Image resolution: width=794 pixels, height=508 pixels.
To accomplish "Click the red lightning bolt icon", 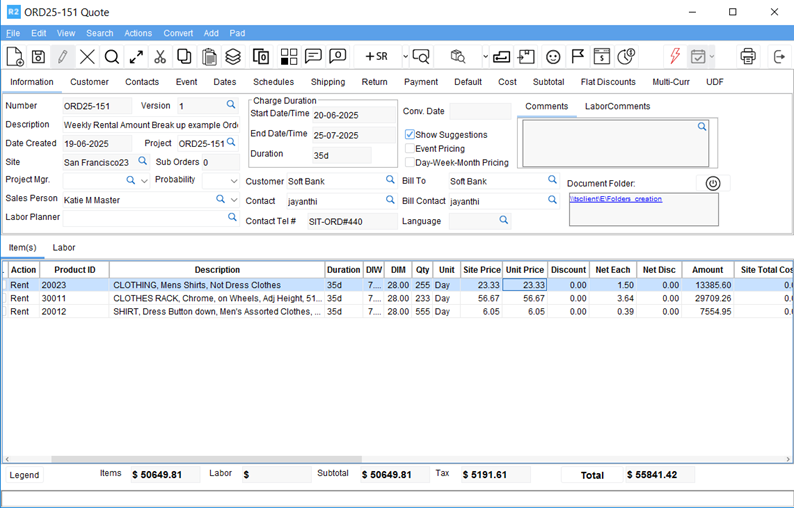I will 675,57.
